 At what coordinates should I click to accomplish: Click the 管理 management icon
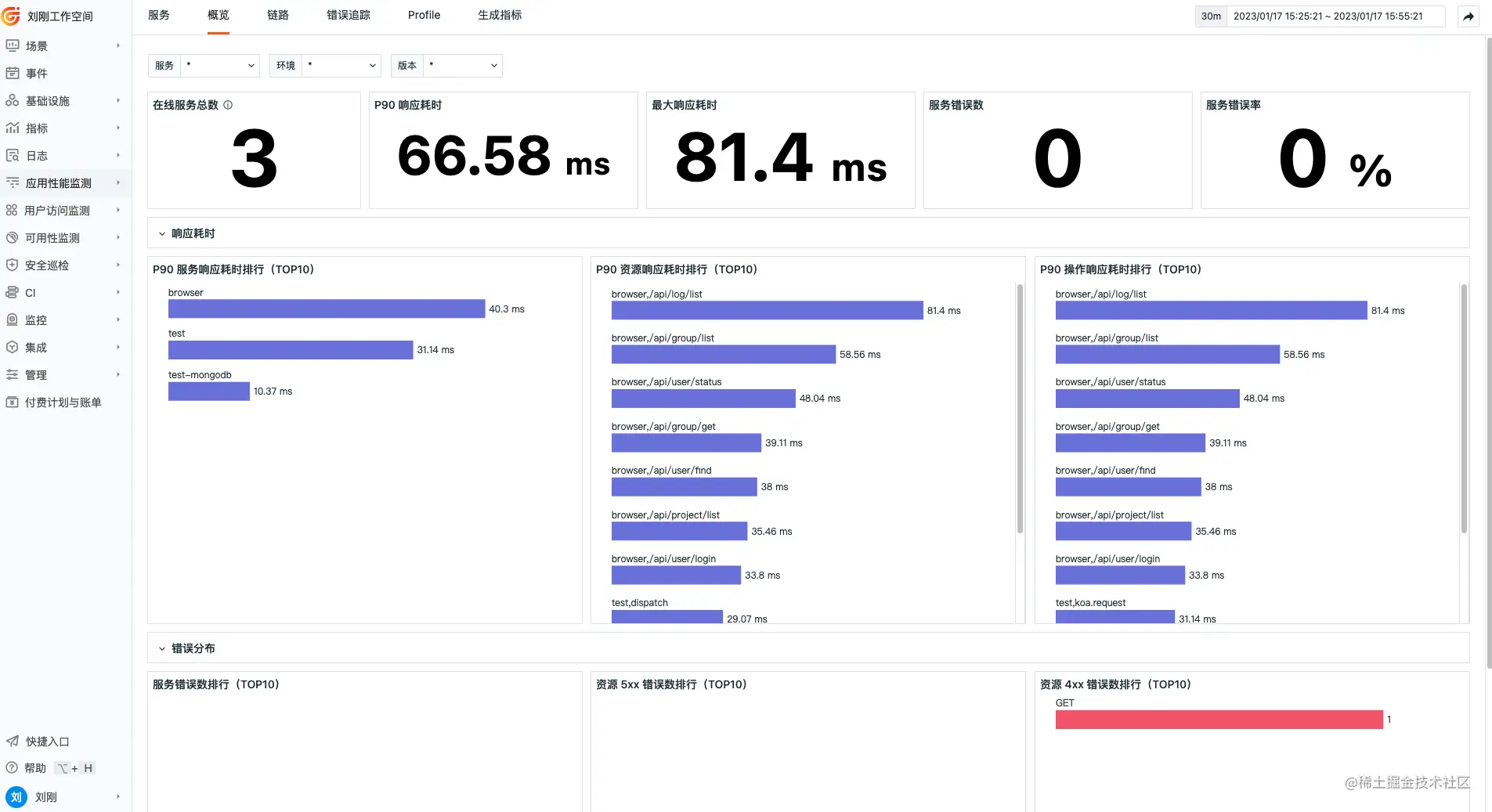(x=12, y=375)
